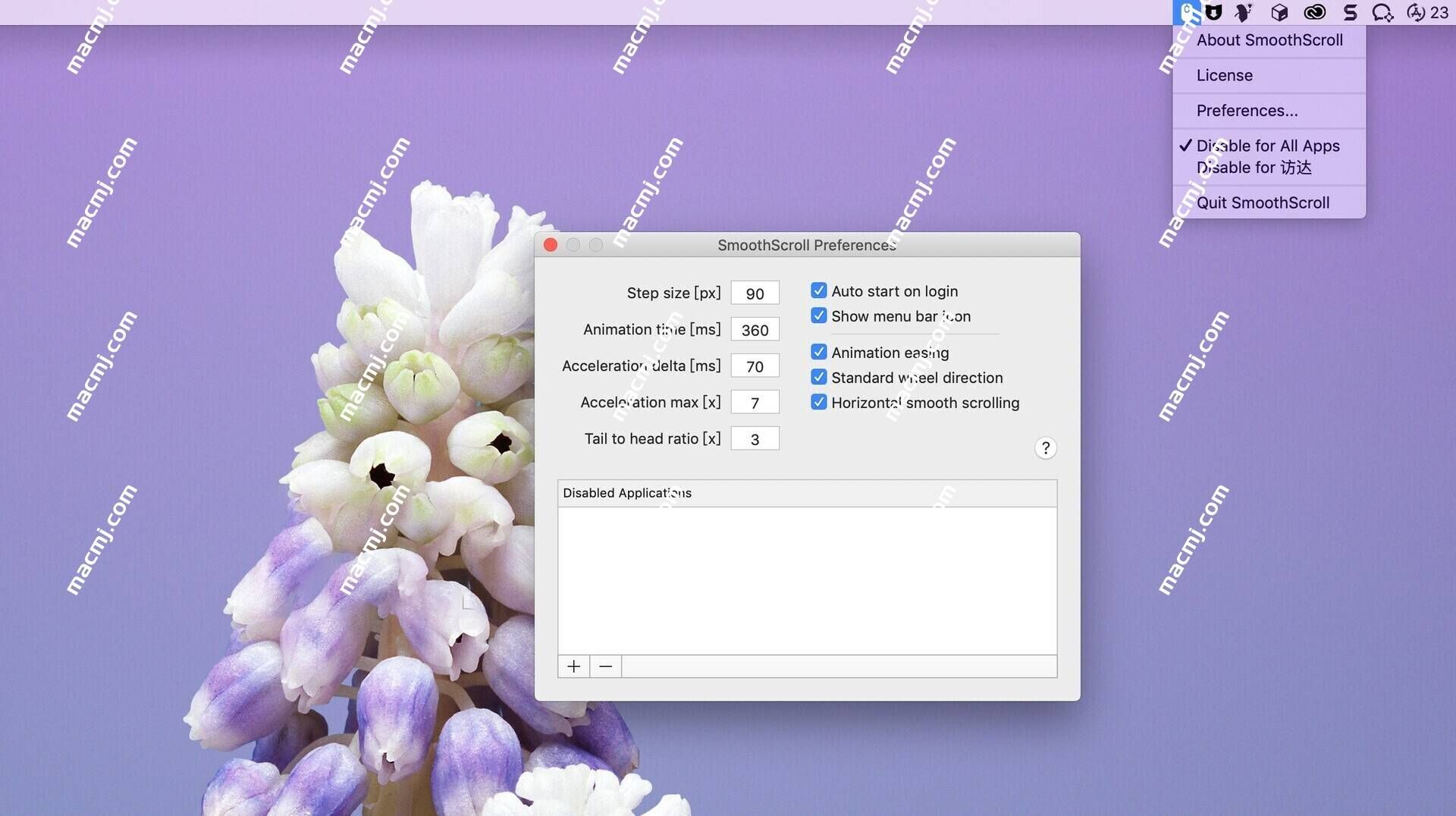
Task: Click the Animation time field showing 360
Action: [x=755, y=330]
